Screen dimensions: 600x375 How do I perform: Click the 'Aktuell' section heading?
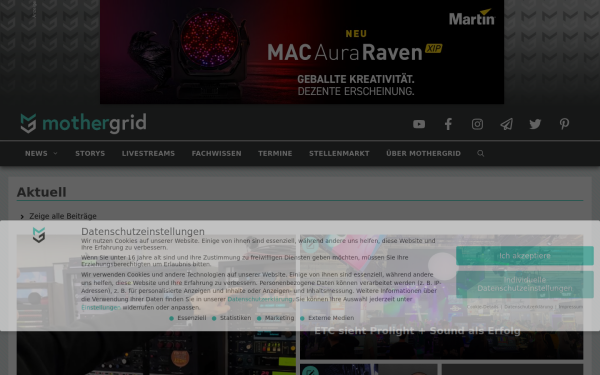click(42, 192)
